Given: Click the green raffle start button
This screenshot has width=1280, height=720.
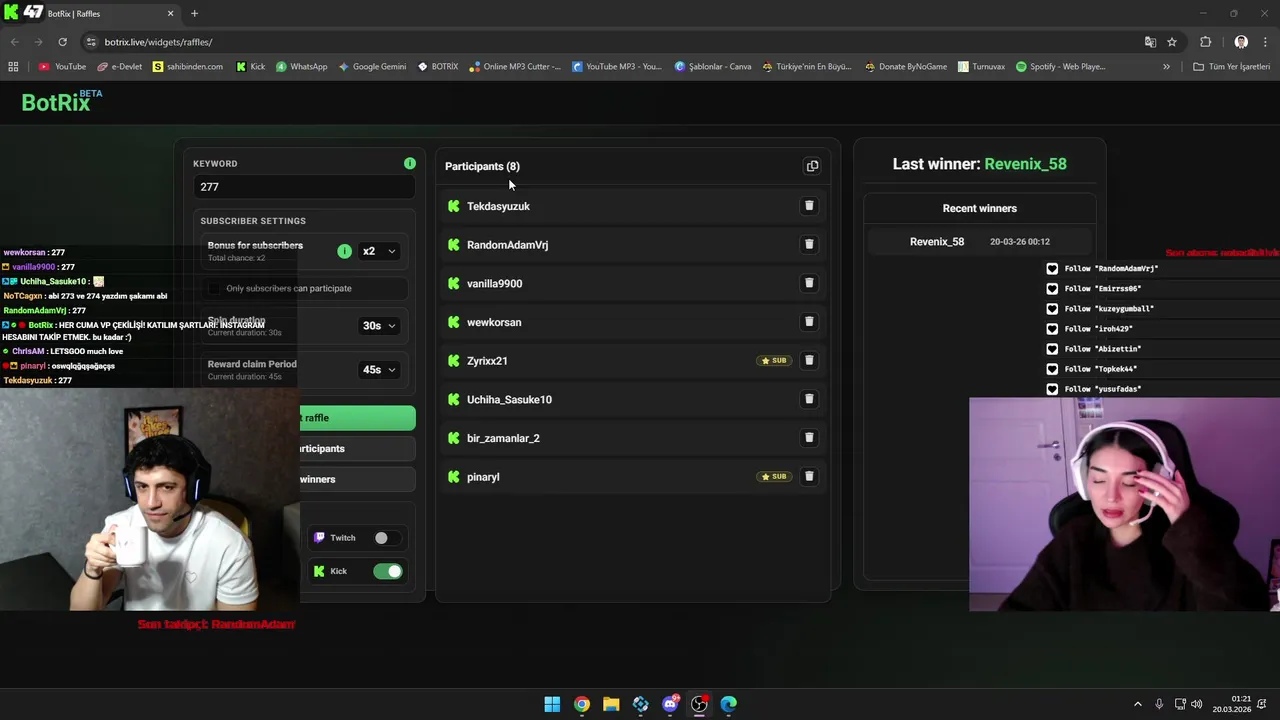Looking at the screenshot, I should tap(358, 418).
